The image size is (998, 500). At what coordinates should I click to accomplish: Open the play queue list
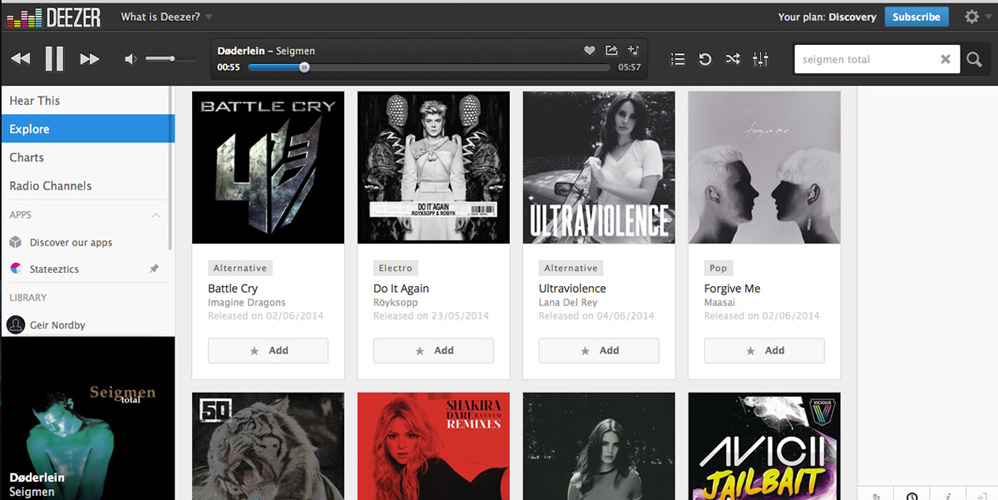pyautogui.click(x=678, y=59)
